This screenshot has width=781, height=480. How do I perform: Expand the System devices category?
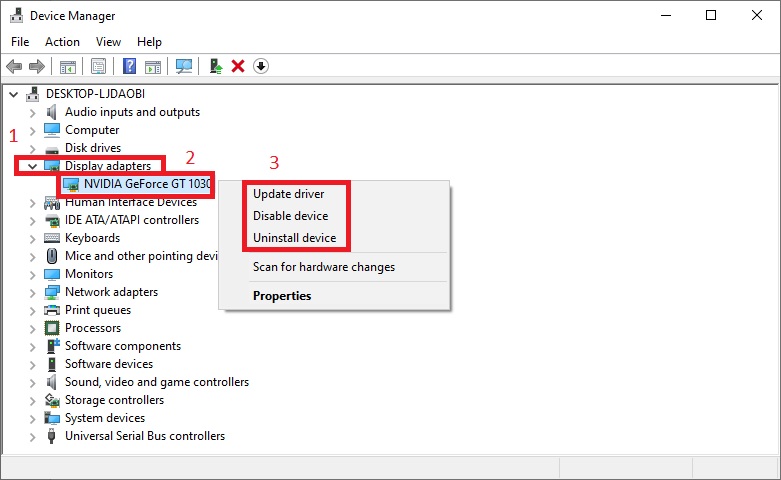pyautogui.click(x=32, y=419)
